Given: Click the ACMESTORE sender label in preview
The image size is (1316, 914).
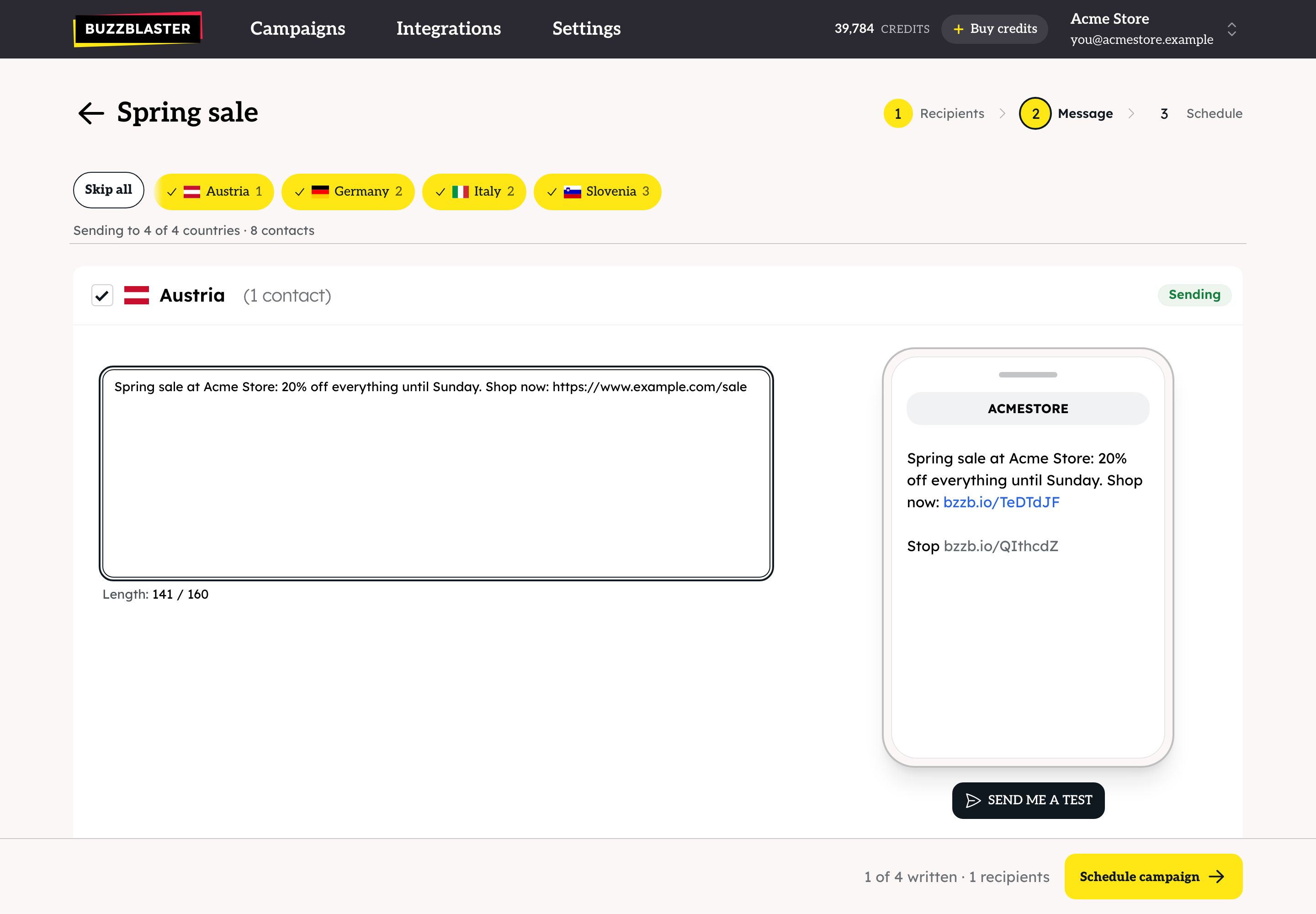Looking at the screenshot, I should (x=1028, y=408).
